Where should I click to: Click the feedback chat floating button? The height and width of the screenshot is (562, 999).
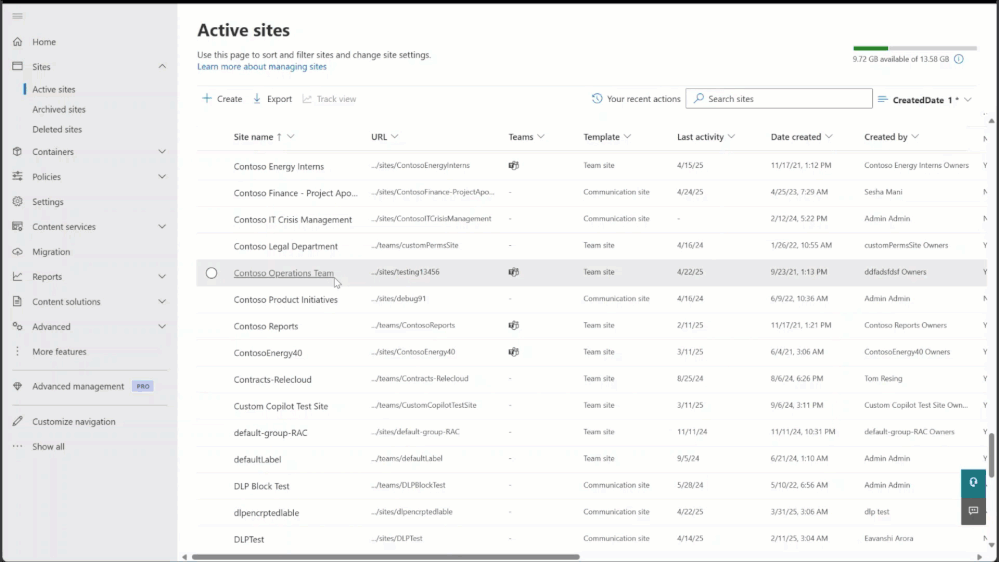(x=973, y=511)
